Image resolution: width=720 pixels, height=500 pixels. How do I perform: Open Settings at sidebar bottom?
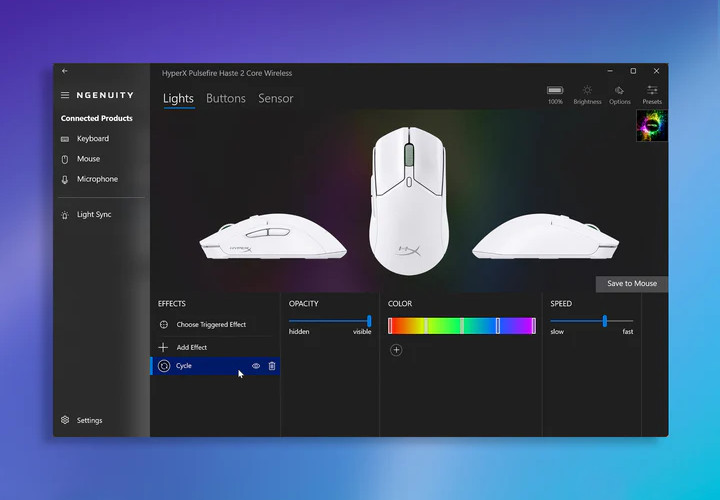(x=89, y=420)
